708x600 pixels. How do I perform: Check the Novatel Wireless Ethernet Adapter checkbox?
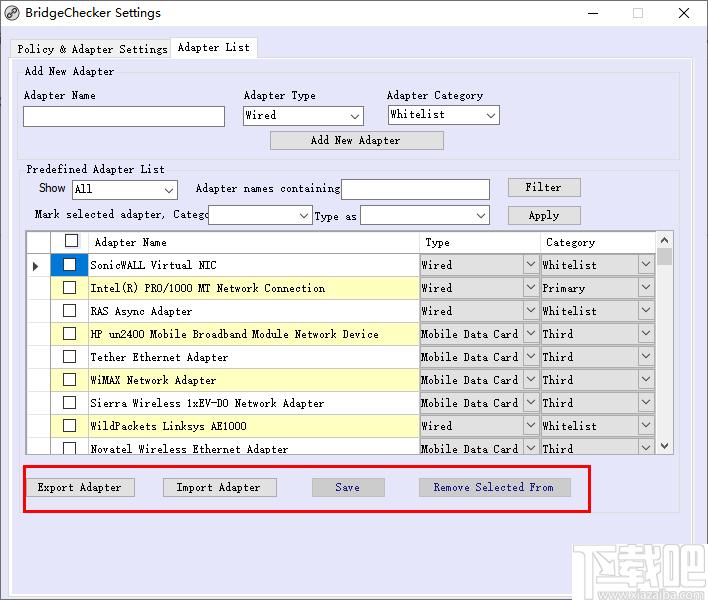tap(70, 448)
